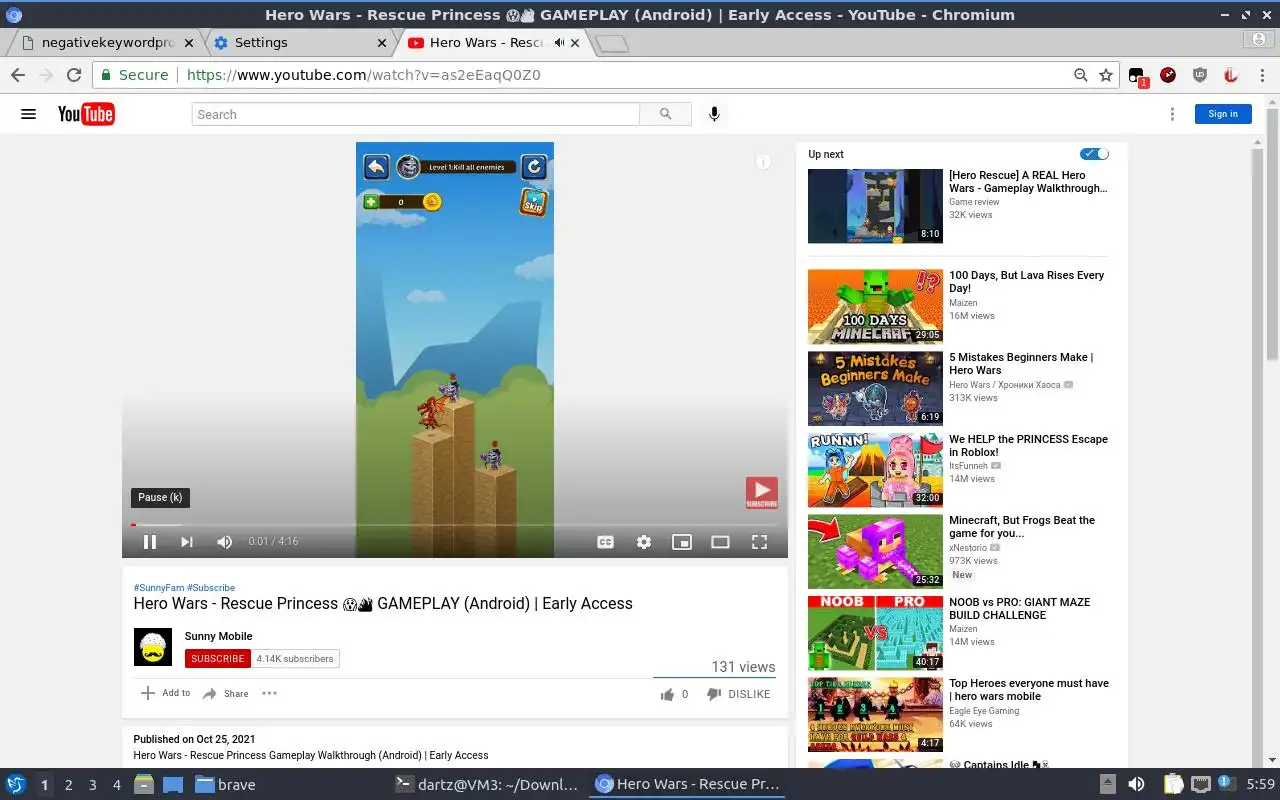Go back using the browser back arrow

(18, 75)
